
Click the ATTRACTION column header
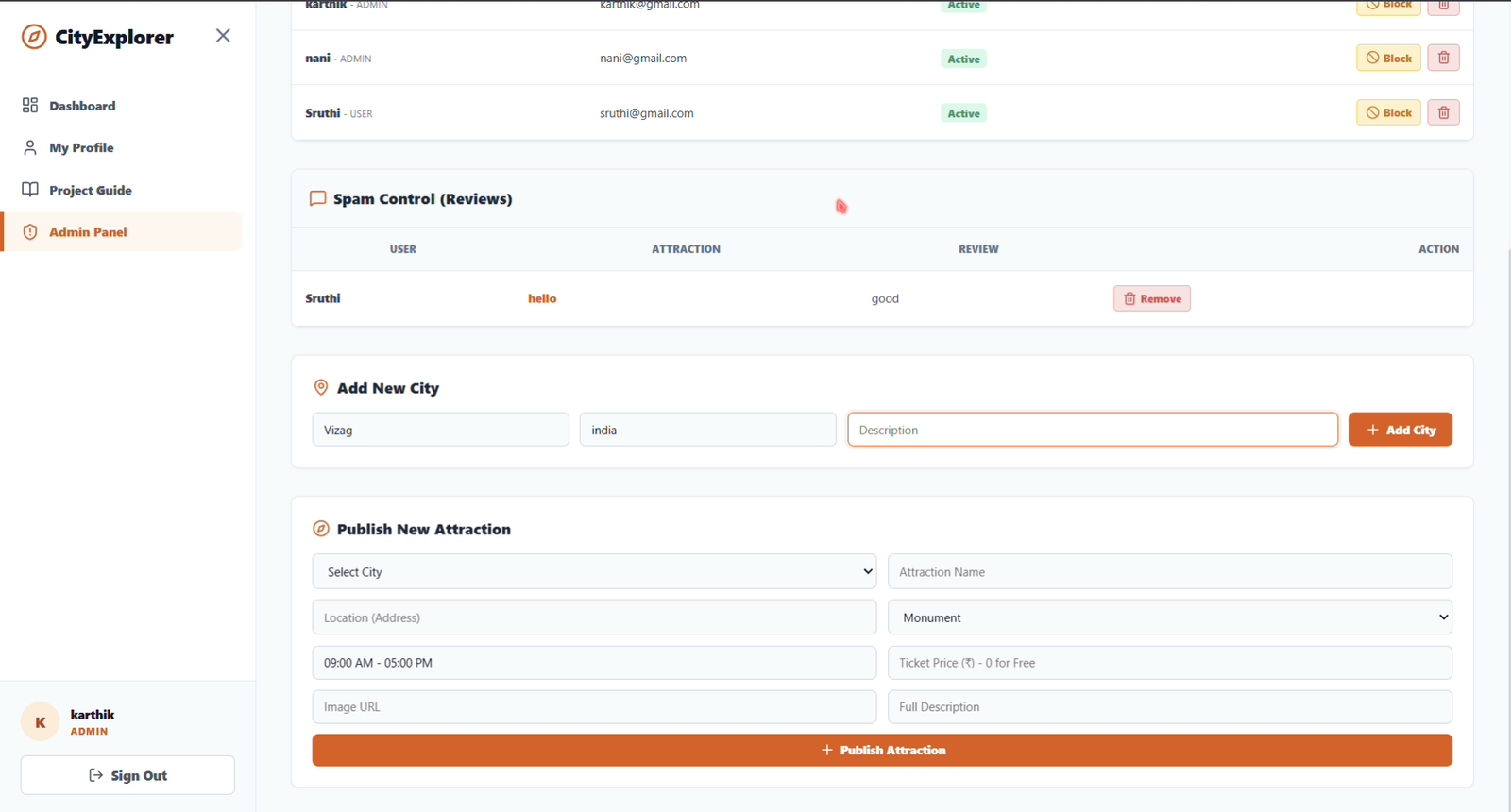[x=686, y=249]
